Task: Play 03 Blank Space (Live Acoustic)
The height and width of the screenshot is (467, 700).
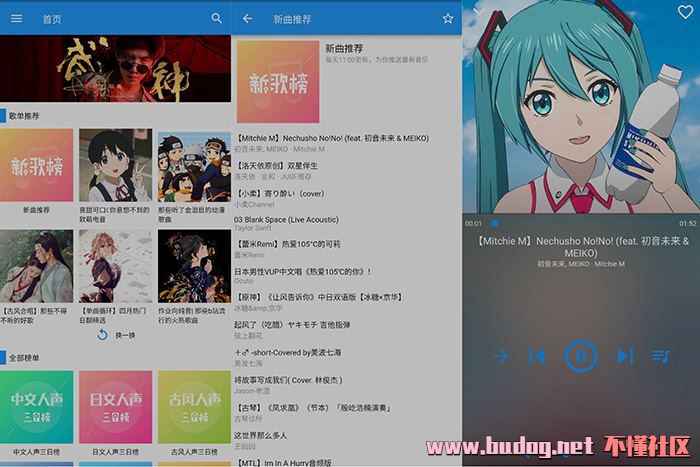Action: pos(346,224)
